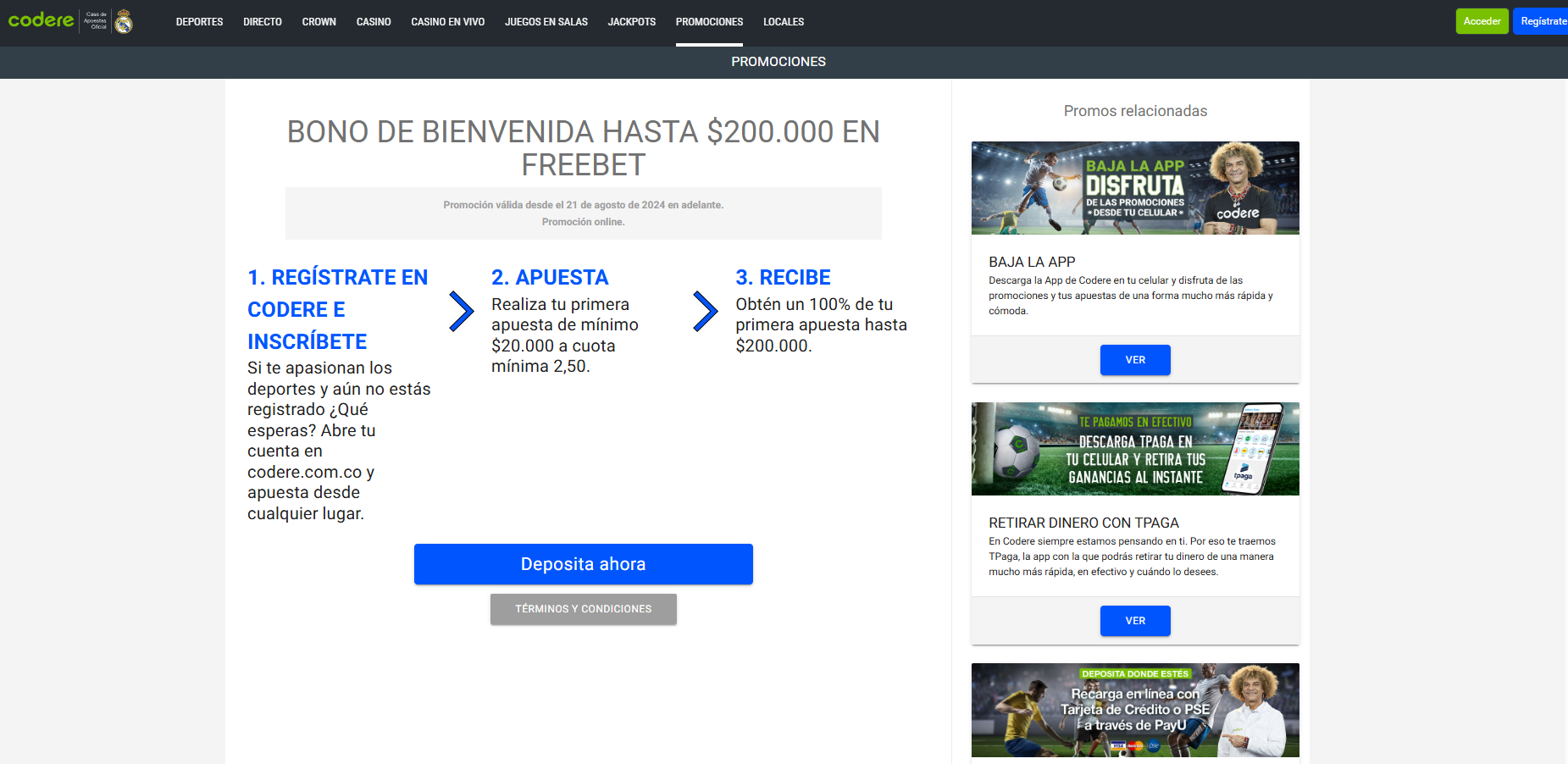The width and height of the screenshot is (1568, 764).
Task: Click the '1. REGÍSTRATE EN CODERE E INSCRÍBETE' heading
Action: [338, 309]
